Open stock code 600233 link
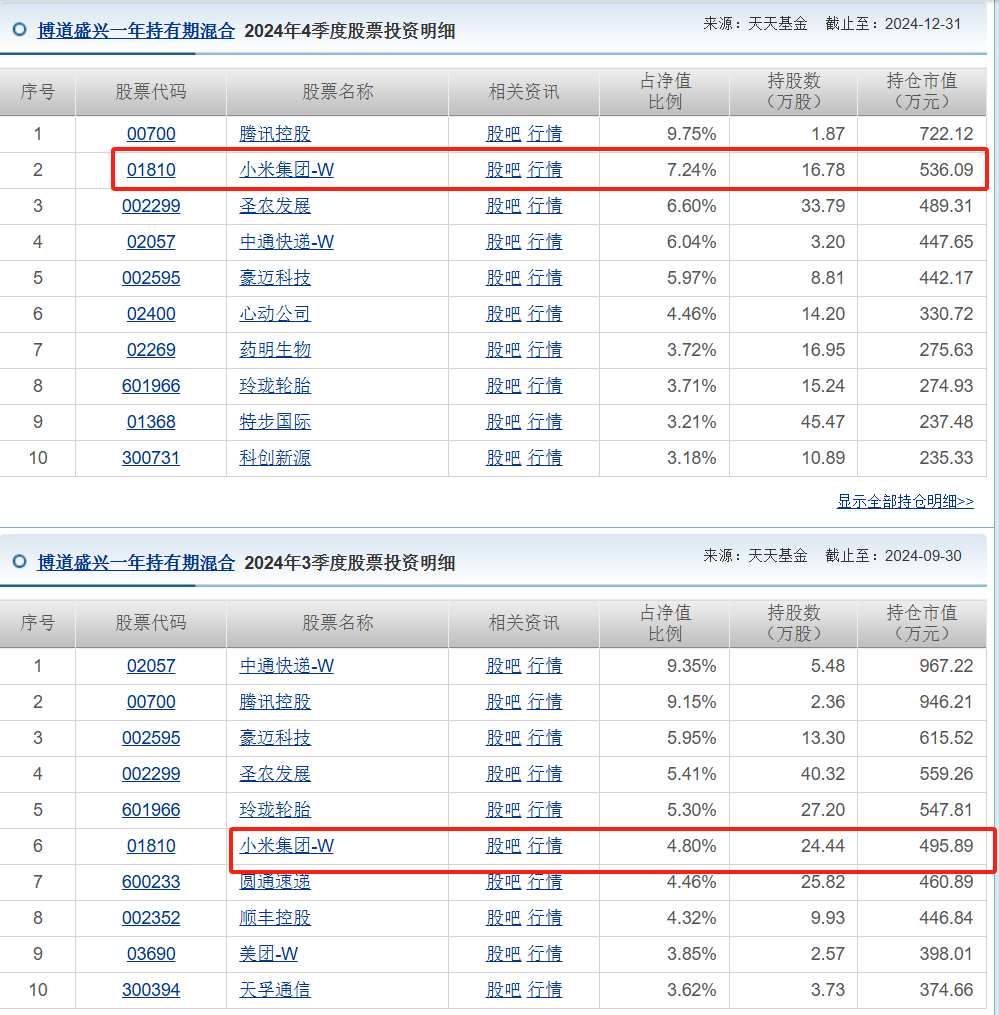 [x=151, y=882]
